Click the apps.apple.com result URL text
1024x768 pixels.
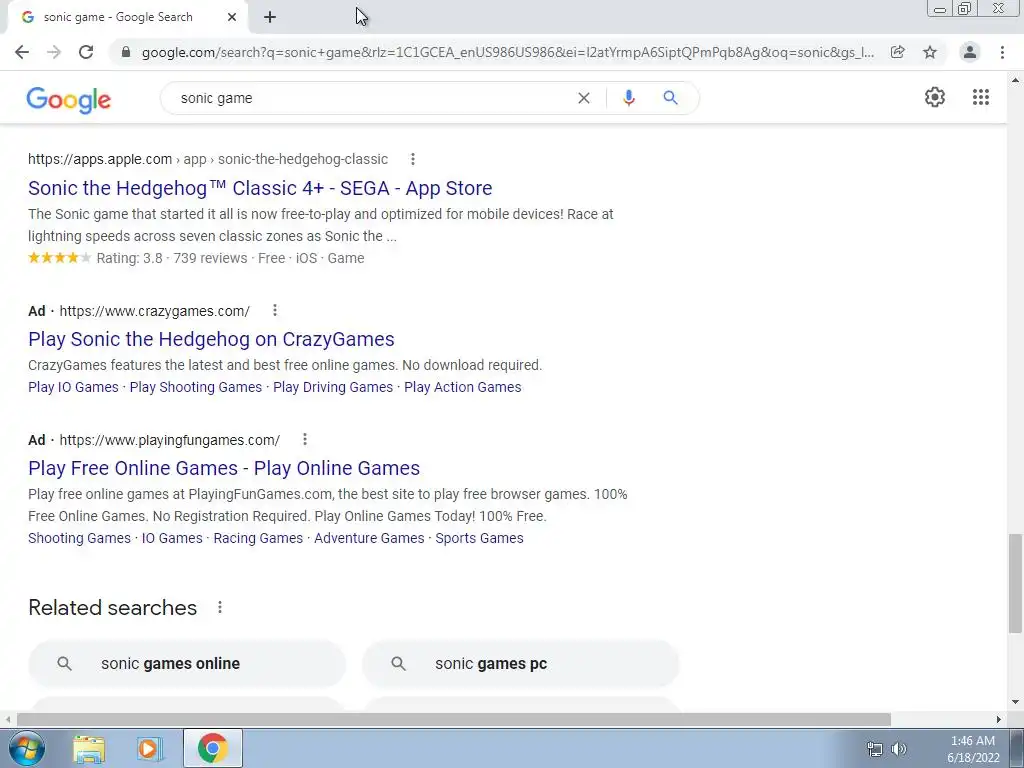(x=208, y=159)
